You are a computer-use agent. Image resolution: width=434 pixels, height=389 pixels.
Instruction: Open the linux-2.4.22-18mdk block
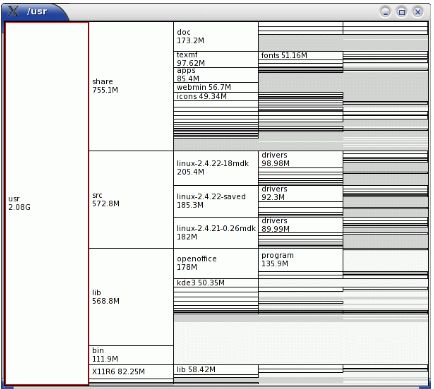(216, 168)
